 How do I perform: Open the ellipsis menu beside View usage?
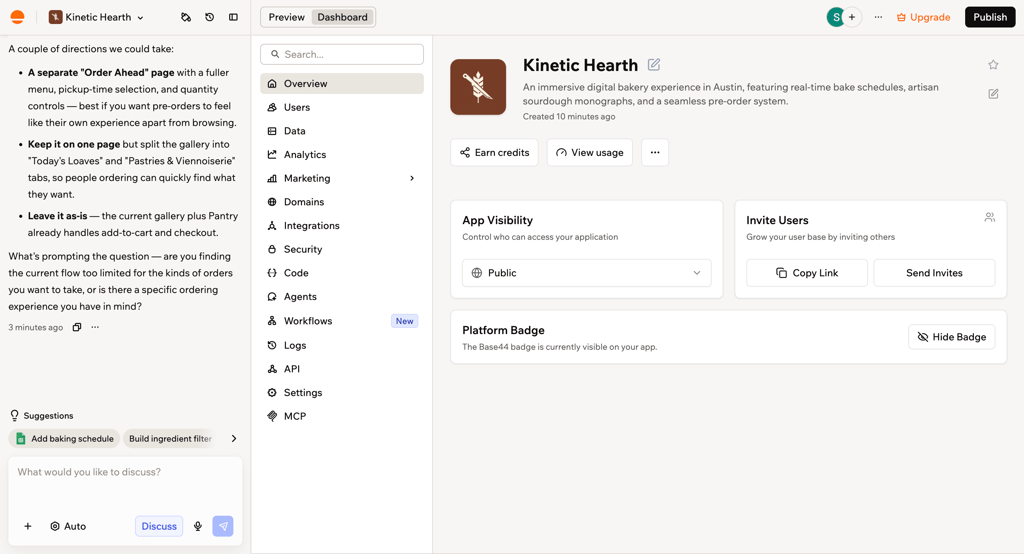click(655, 152)
